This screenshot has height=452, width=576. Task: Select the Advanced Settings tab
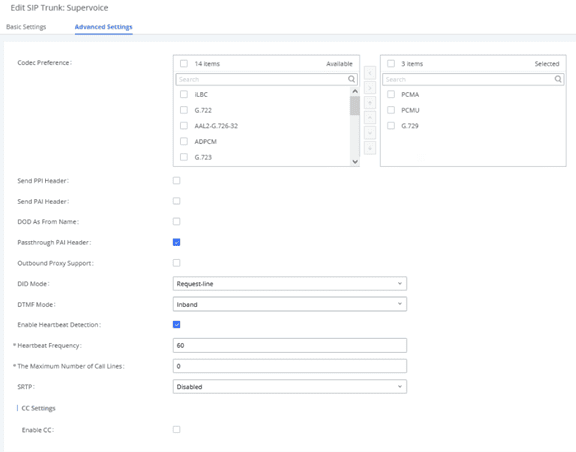coord(104,27)
